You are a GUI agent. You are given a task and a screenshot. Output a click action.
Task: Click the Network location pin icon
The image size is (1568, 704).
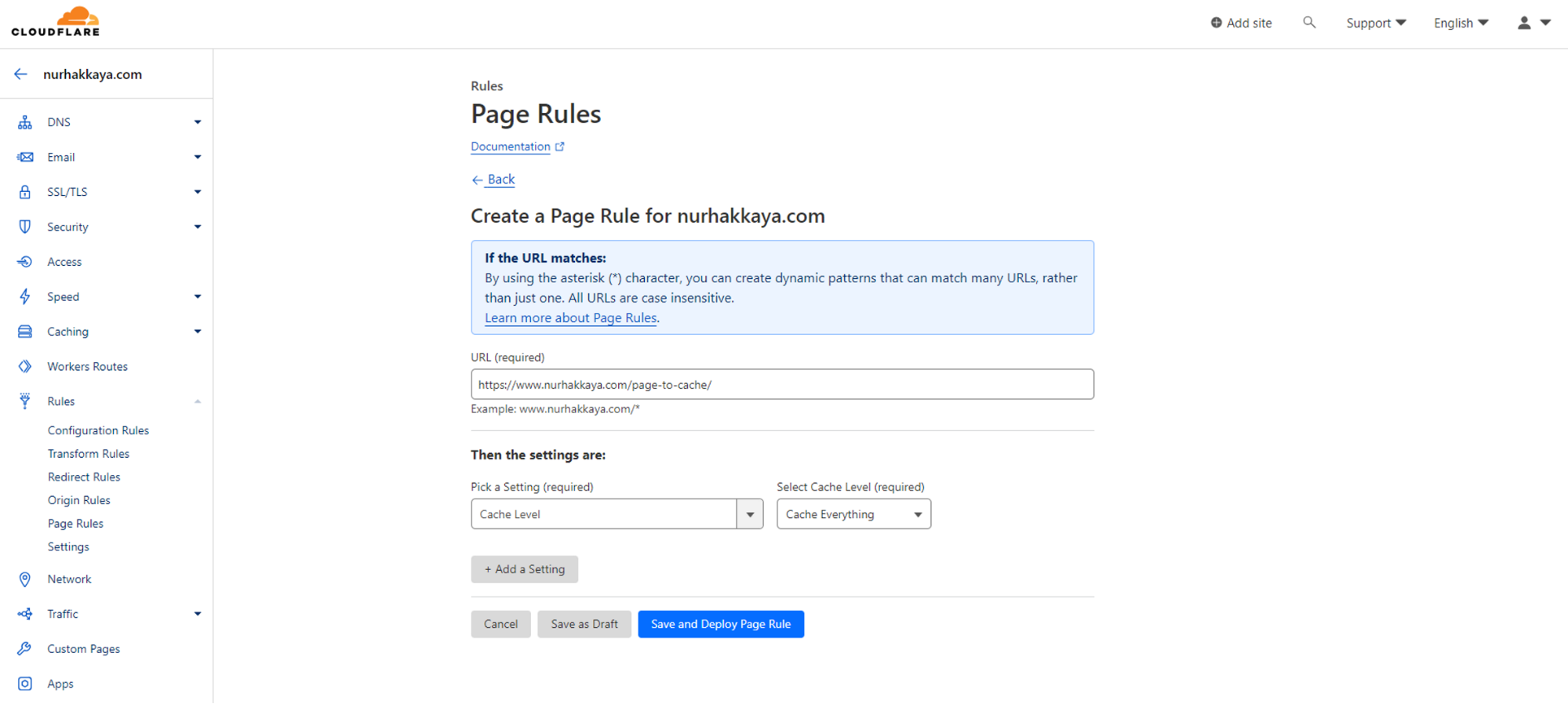click(x=25, y=579)
